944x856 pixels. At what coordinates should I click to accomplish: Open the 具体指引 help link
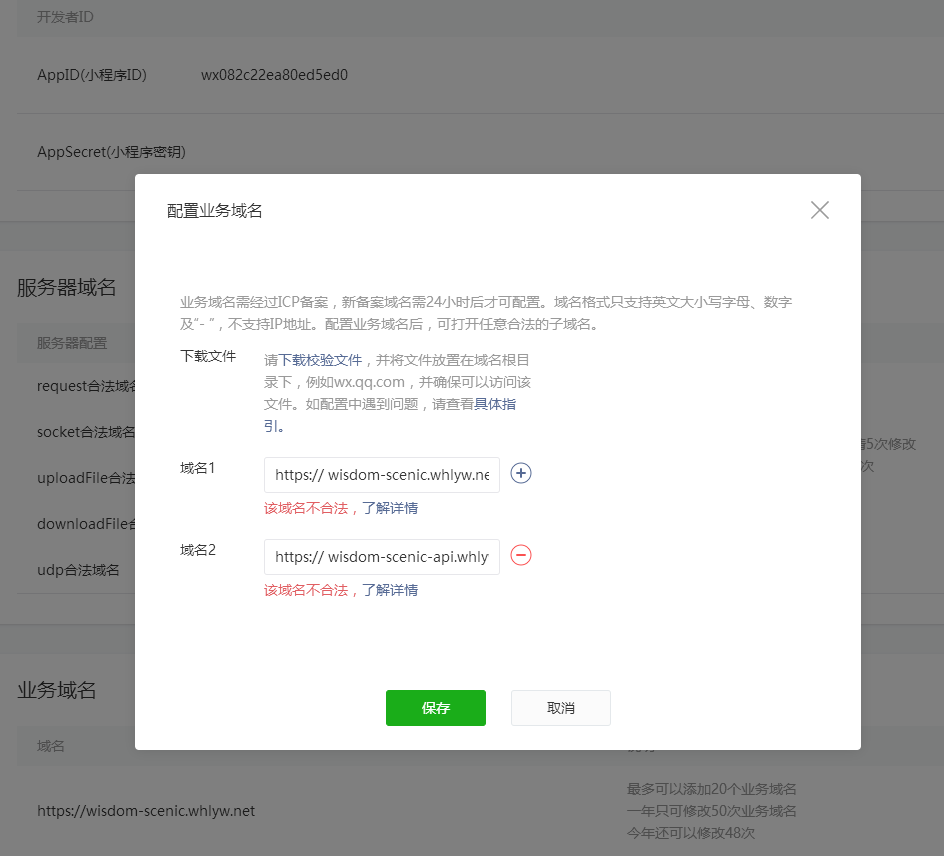coord(494,404)
